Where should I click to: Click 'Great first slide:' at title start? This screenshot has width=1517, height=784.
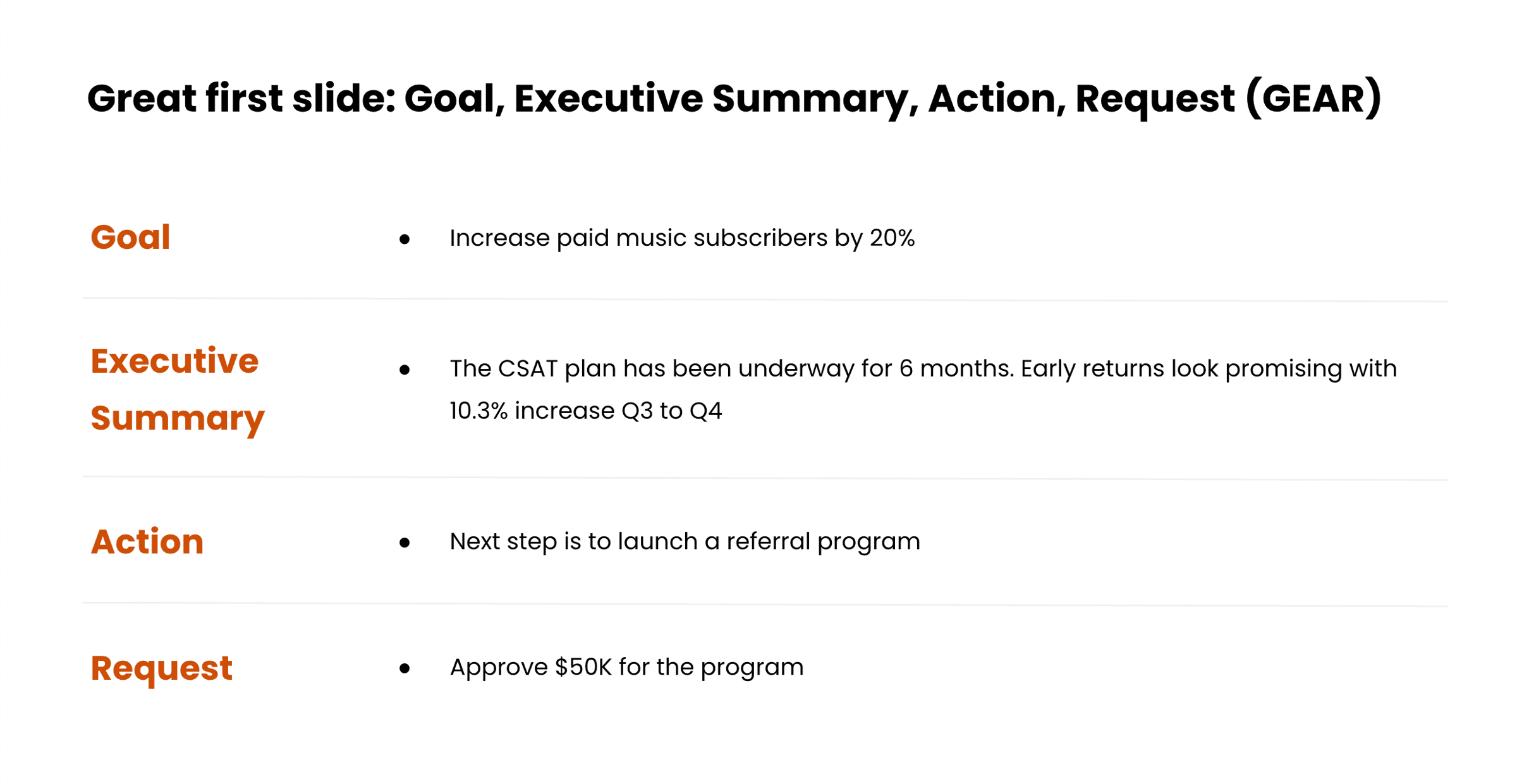241,99
